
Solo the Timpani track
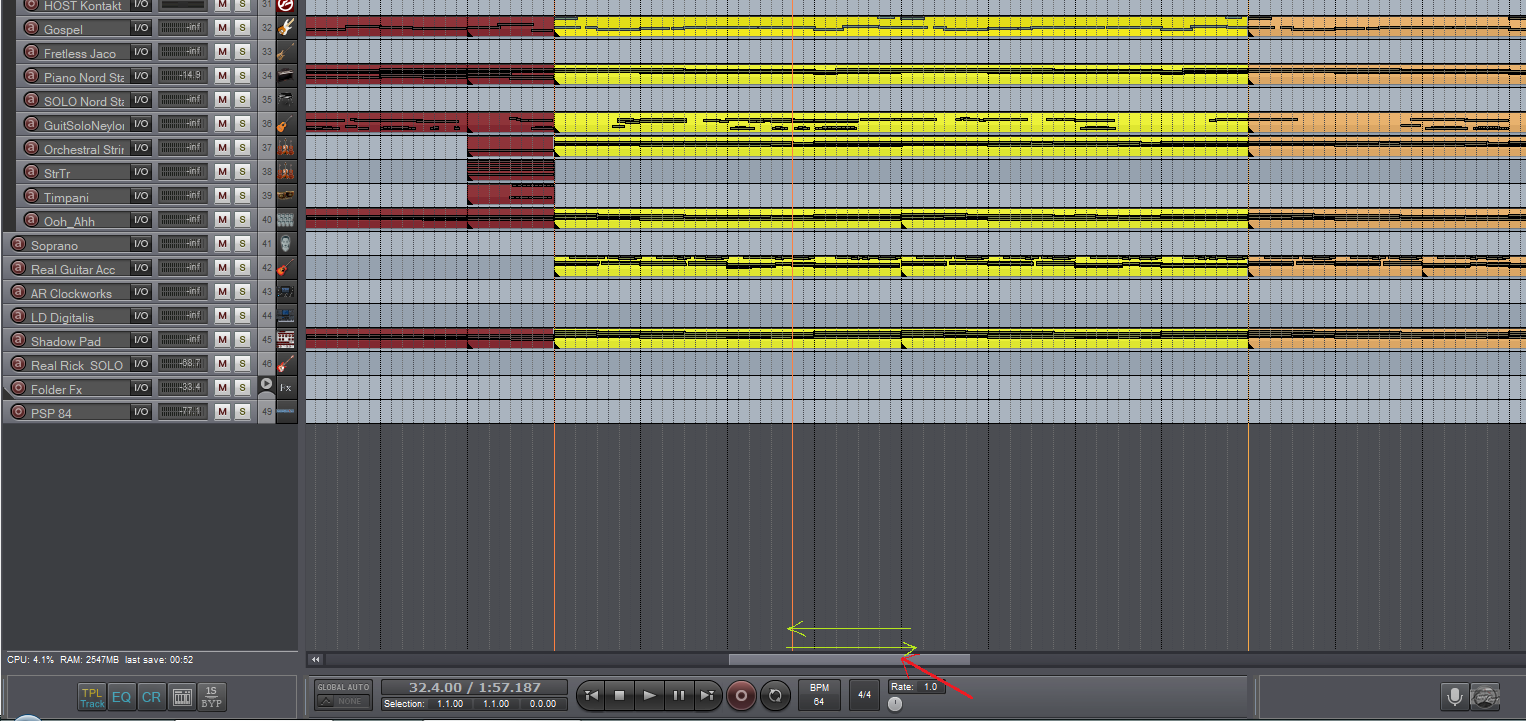pyautogui.click(x=242, y=196)
